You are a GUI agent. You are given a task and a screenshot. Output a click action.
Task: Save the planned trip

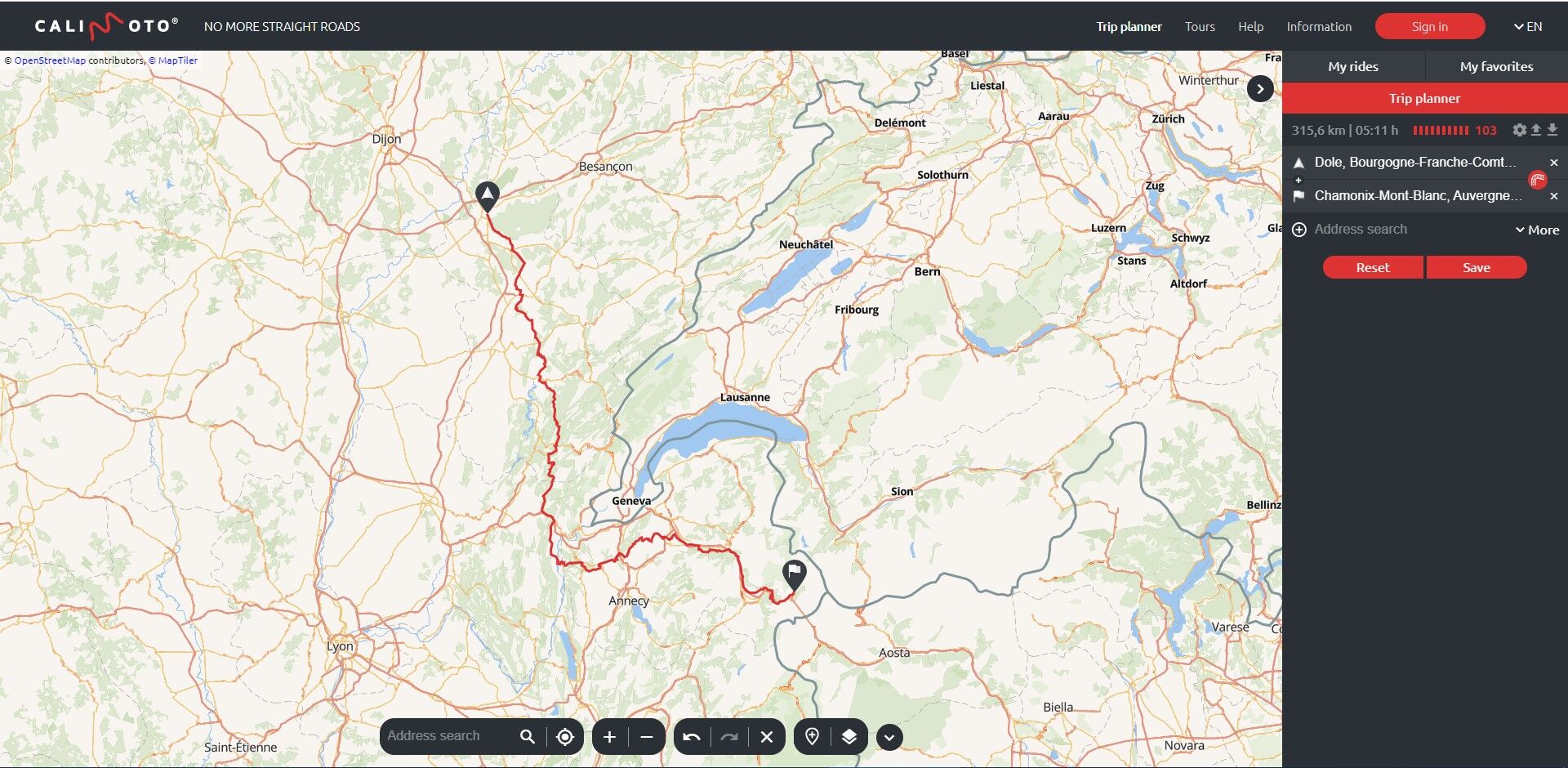1477,267
